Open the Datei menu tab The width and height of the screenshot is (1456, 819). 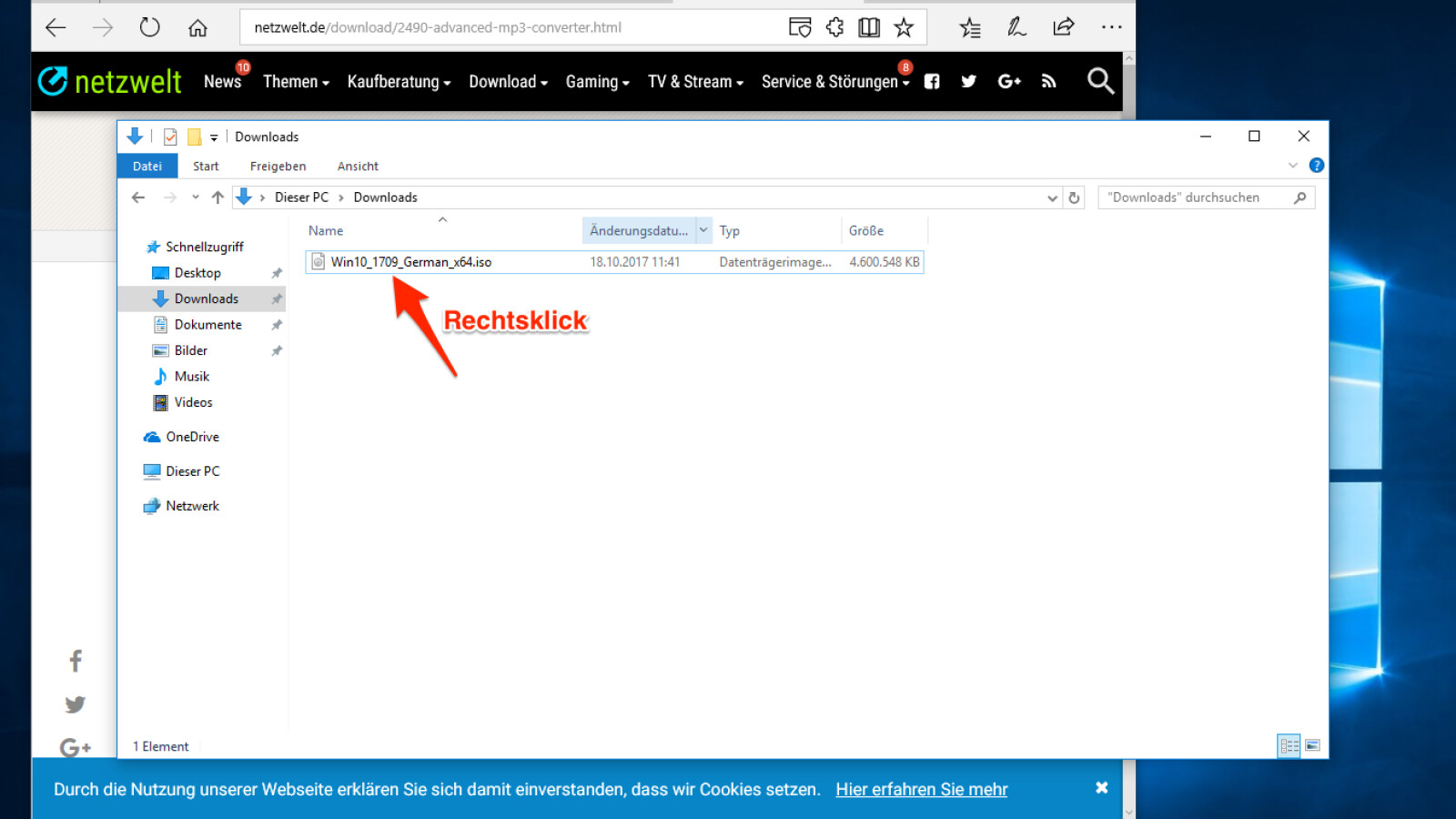coord(147,166)
